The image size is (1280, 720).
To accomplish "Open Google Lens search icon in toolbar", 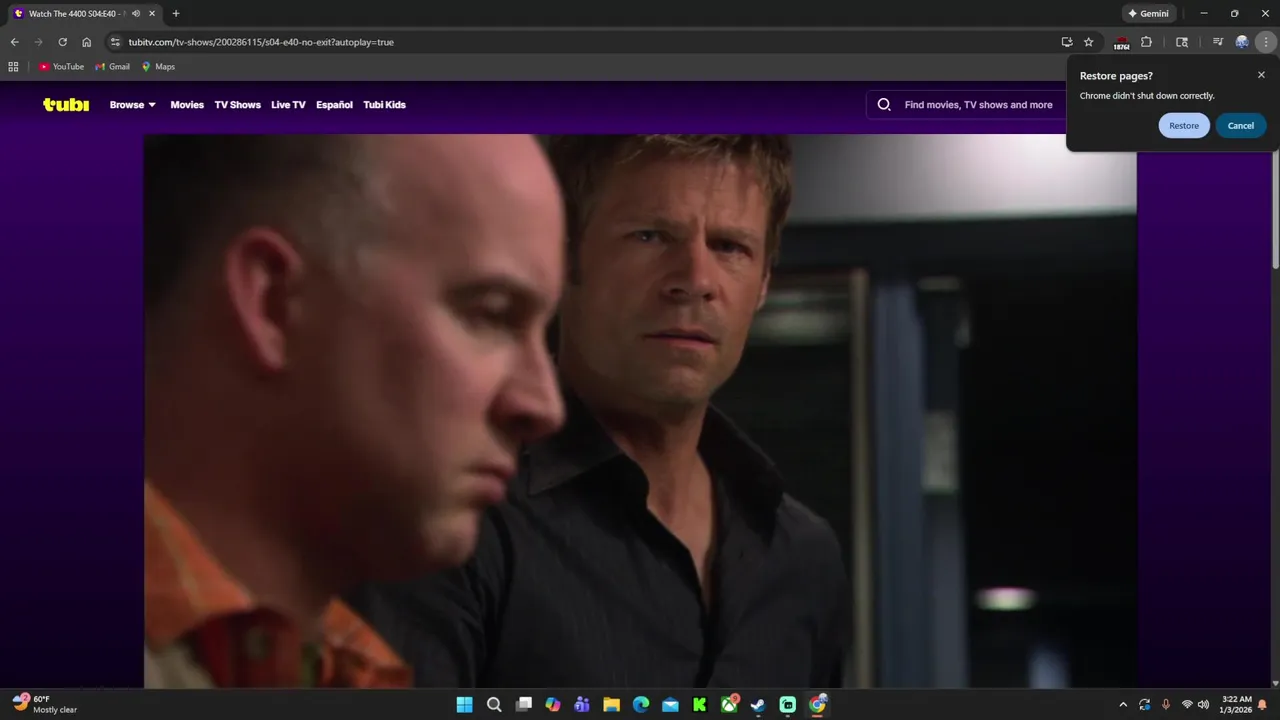I will point(1182,42).
